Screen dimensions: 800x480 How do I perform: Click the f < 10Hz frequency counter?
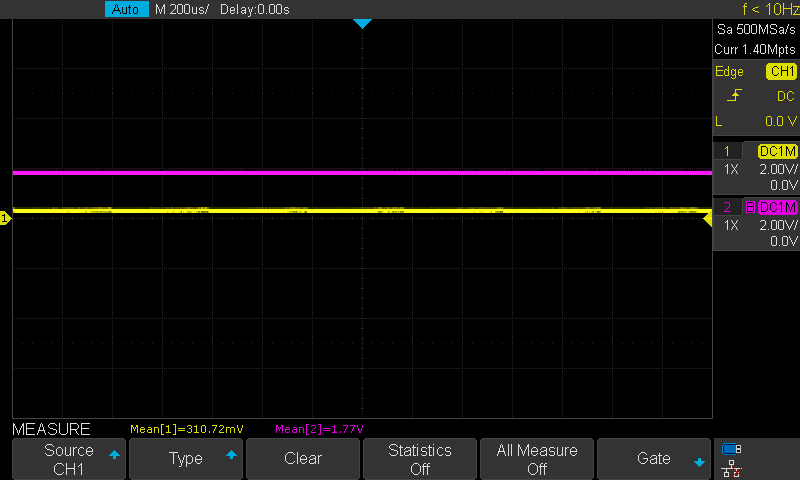770,9
